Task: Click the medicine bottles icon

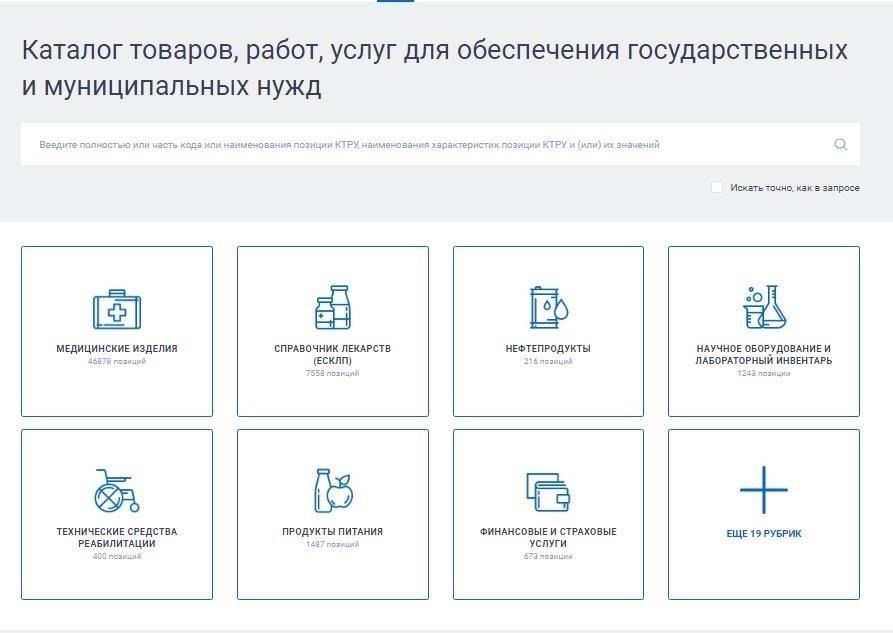Action: [333, 308]
